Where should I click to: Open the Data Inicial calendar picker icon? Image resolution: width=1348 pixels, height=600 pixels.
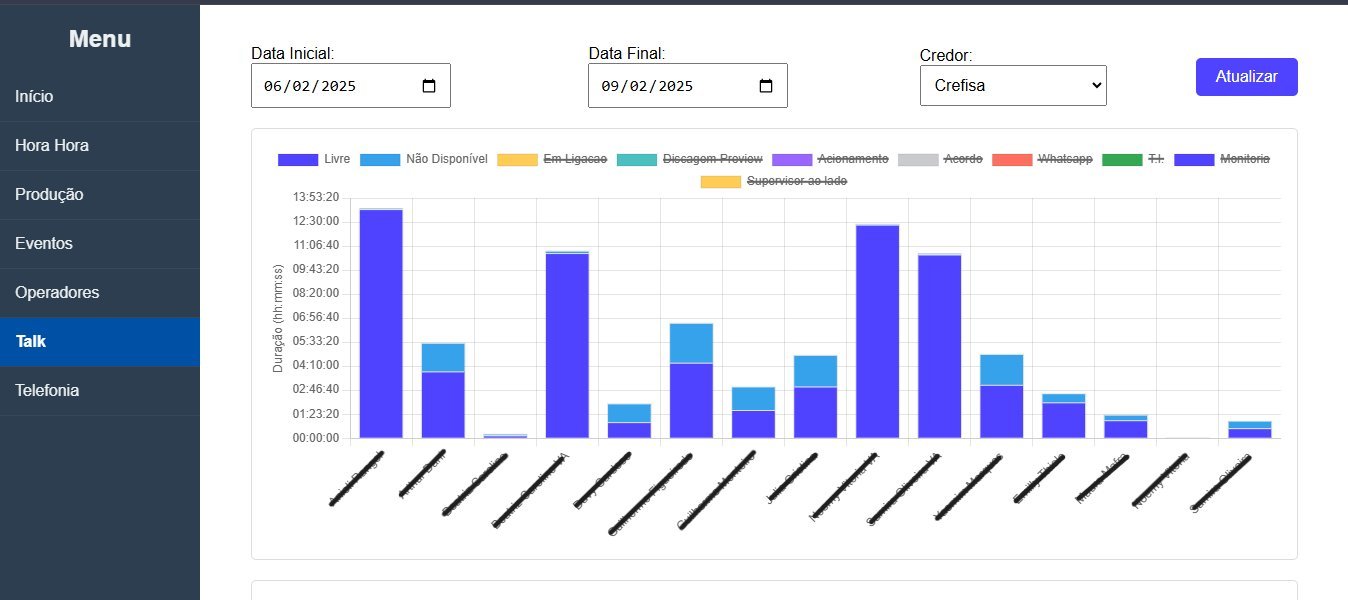(431, 85)
